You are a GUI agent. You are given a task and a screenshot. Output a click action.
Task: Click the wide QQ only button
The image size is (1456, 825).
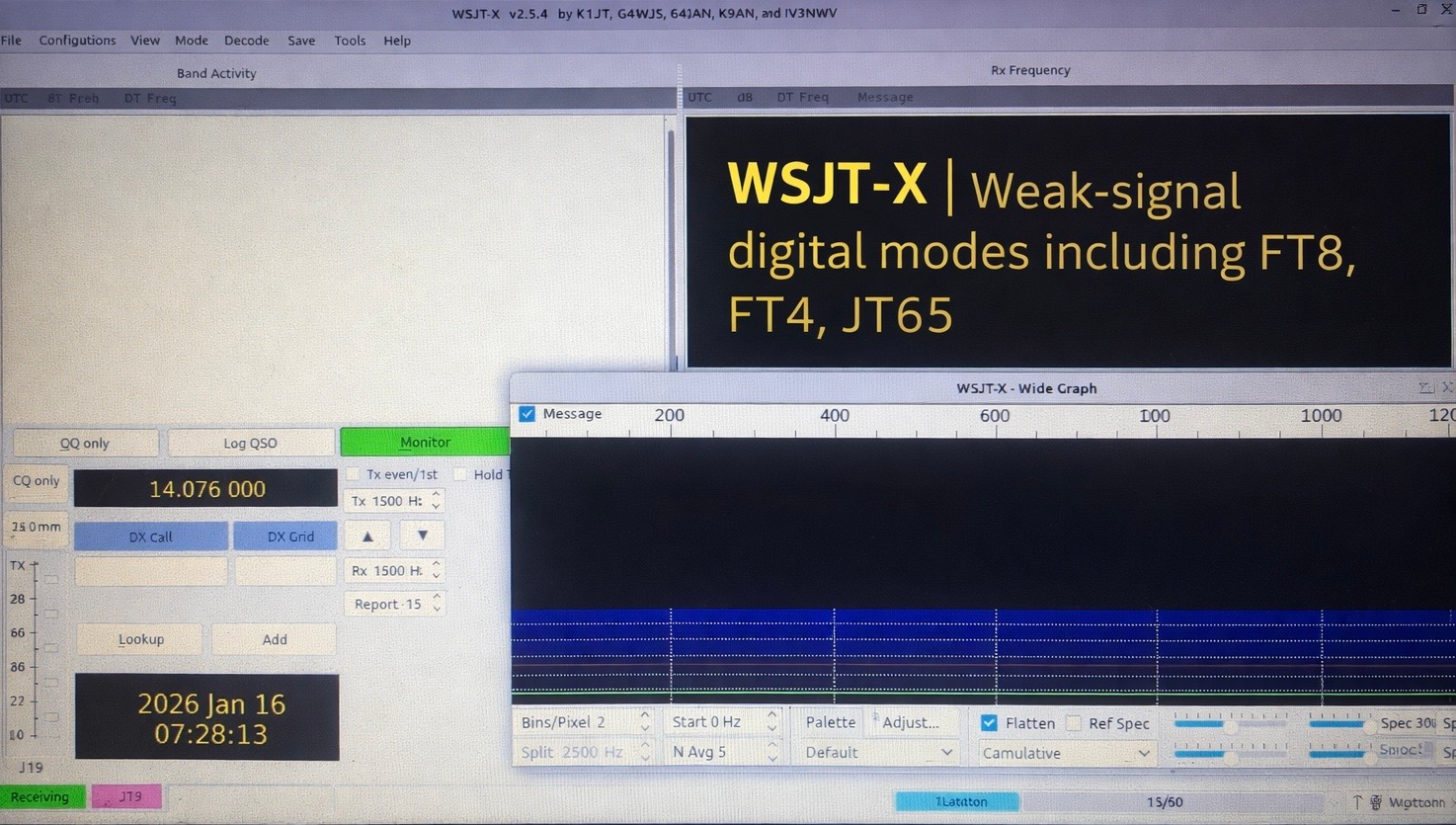click(x=85, y=443)
